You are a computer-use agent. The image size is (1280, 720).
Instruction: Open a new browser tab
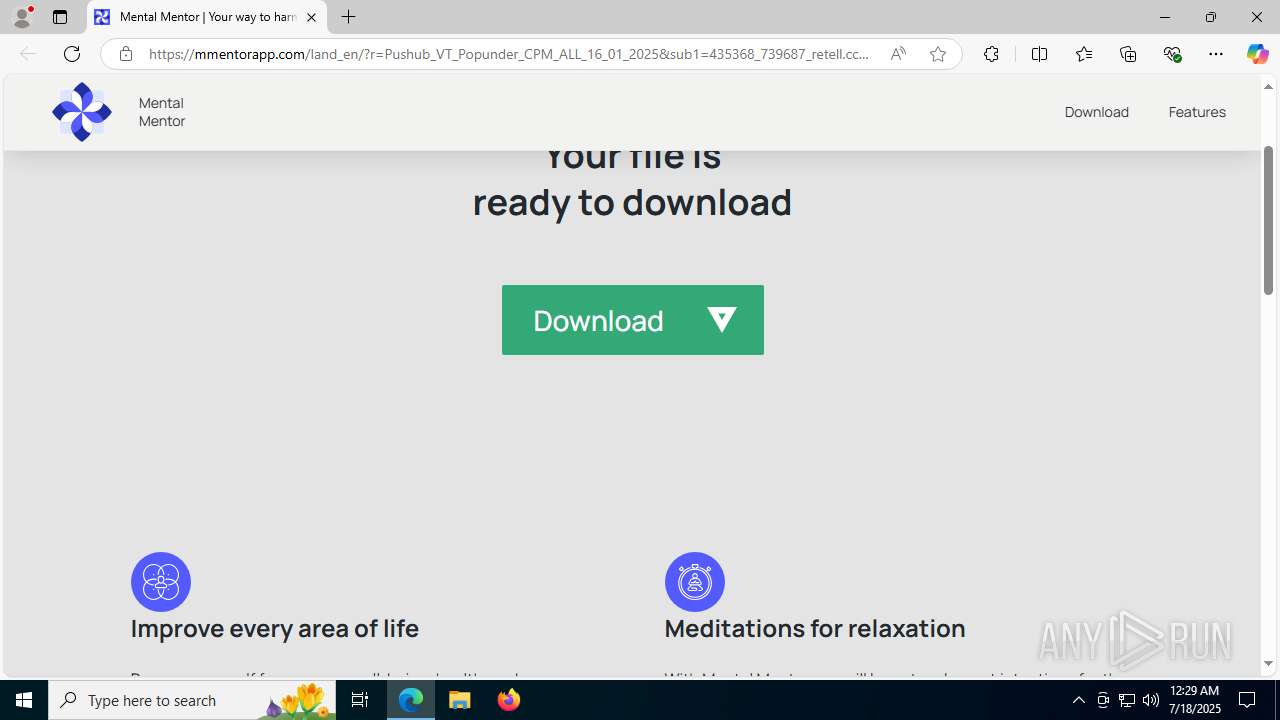tap(348, 17)
